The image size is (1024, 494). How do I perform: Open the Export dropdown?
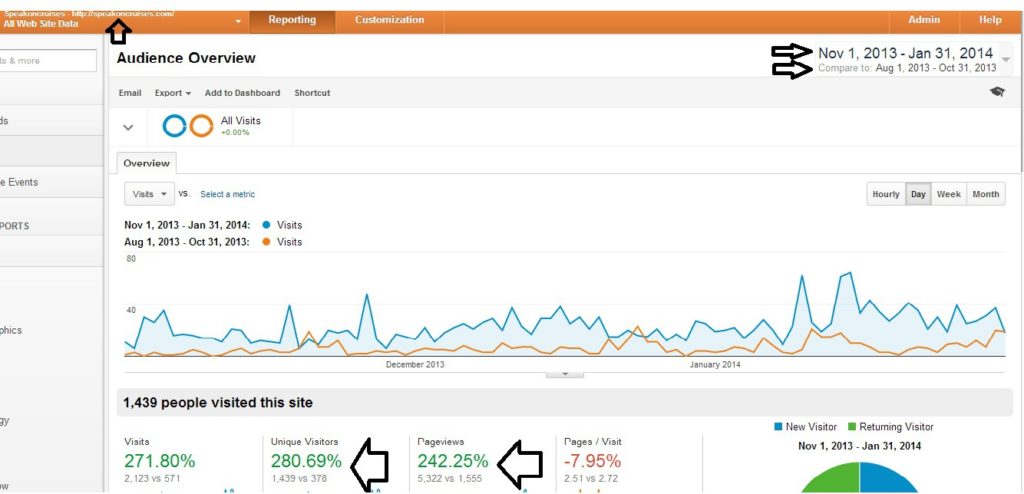point(172,93)
